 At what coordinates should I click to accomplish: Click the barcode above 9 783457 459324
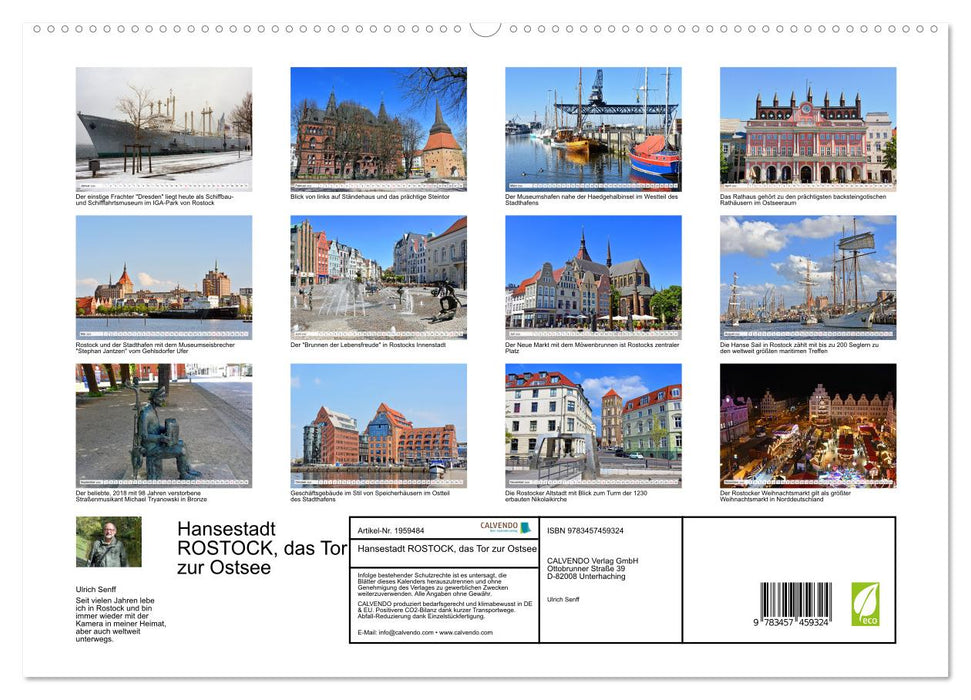click(795, 598)
